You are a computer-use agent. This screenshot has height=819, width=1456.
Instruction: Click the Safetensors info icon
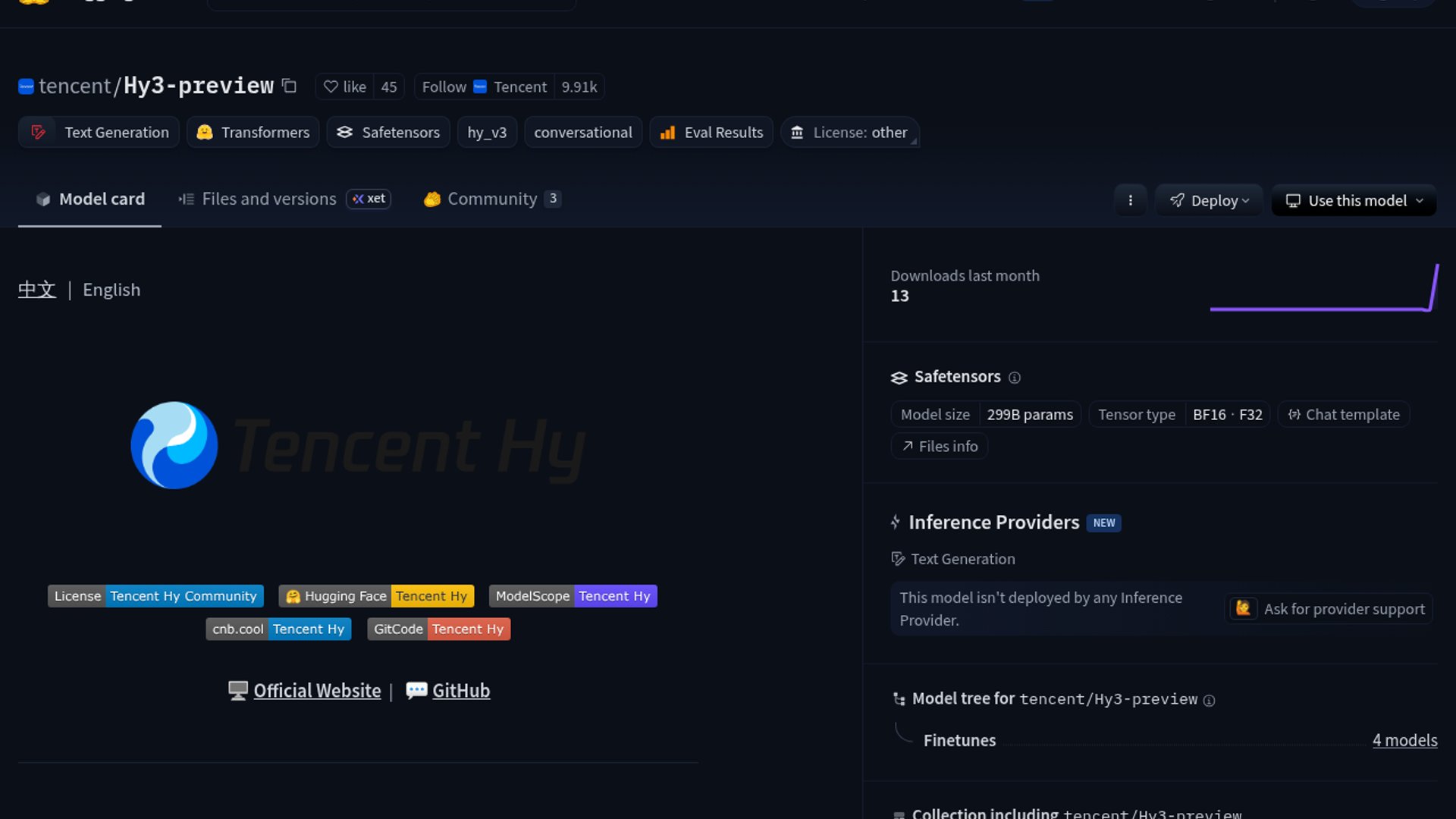click(1015, 378)
